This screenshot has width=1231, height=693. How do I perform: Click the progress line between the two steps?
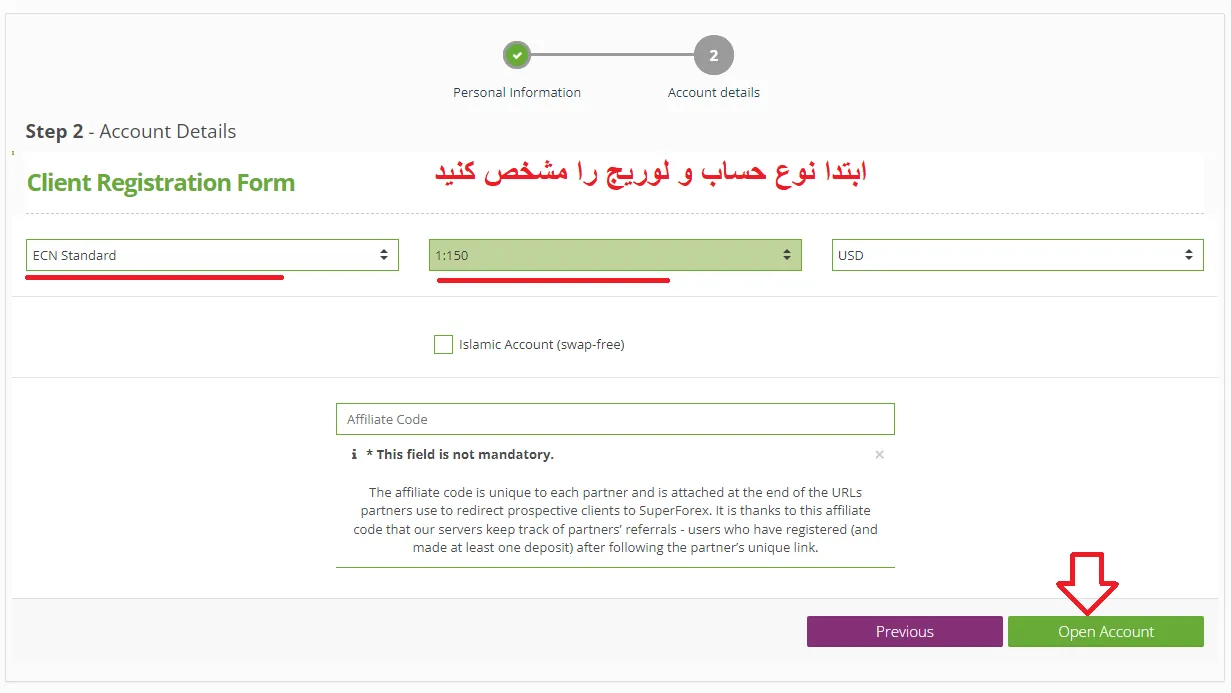615,55
